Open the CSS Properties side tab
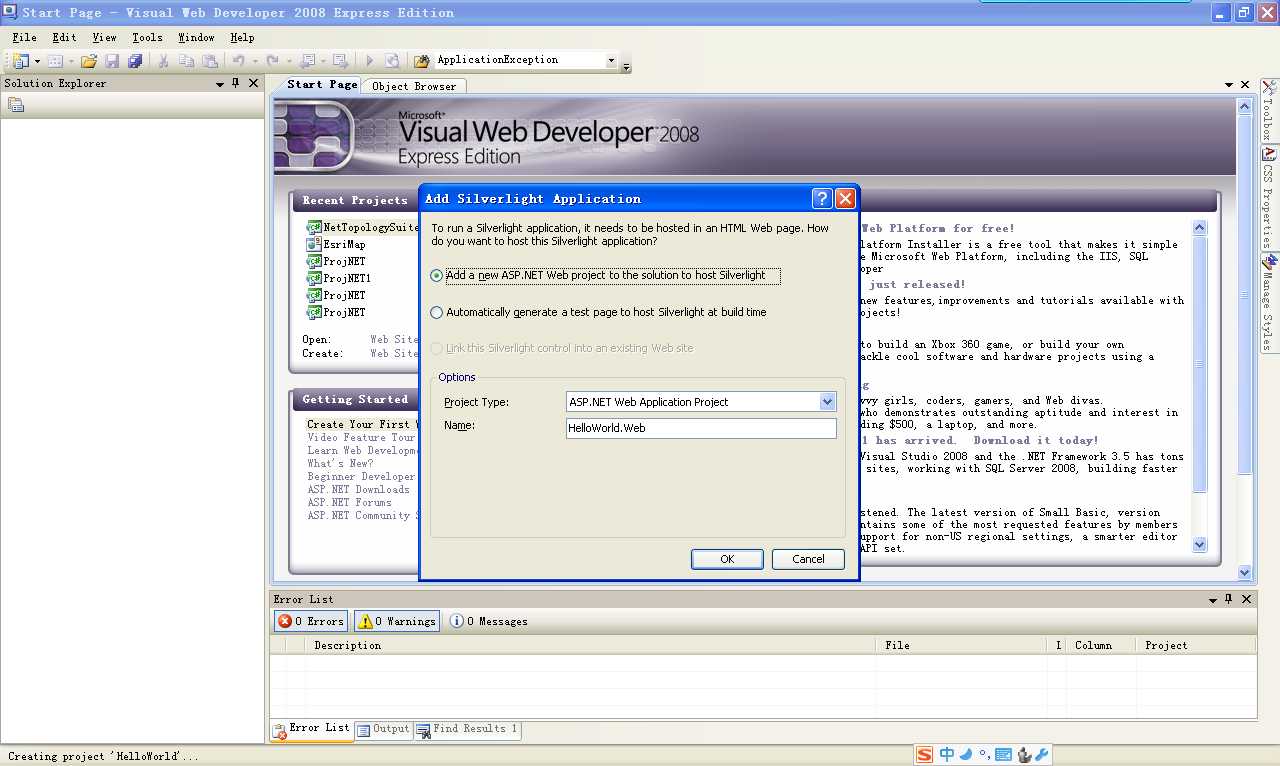The height and width of the screenshot is (766, 1280). [1269, 198]
